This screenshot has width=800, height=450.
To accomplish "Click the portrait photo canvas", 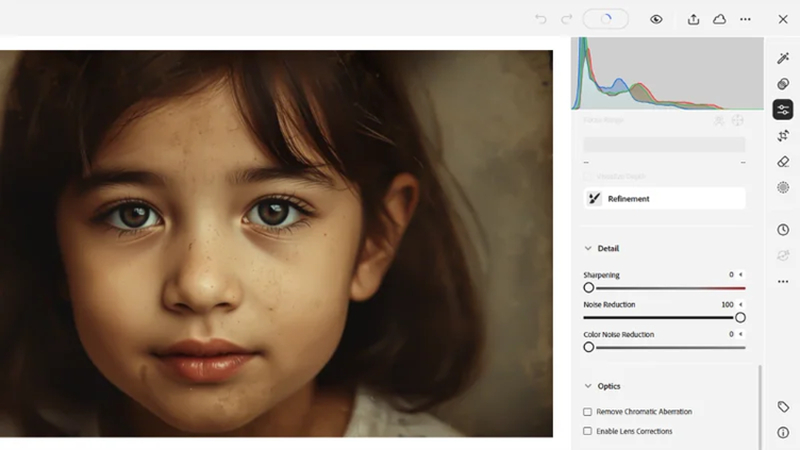I will pos(276,243).
